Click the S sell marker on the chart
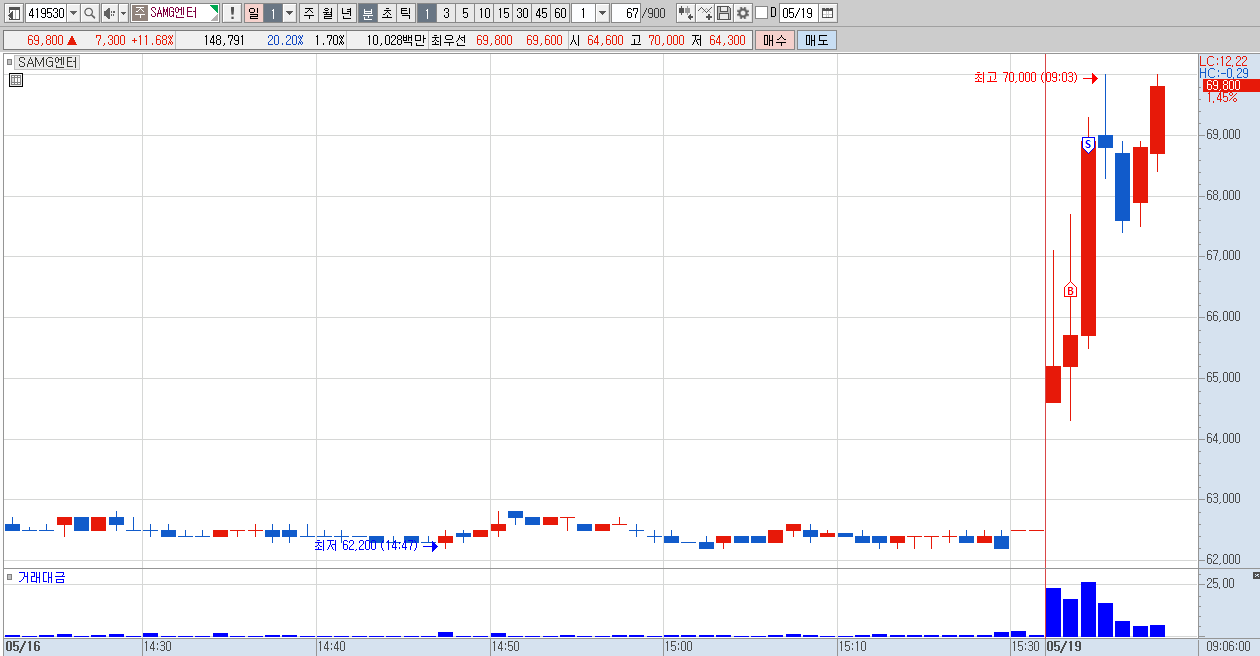 [1088, 144]
